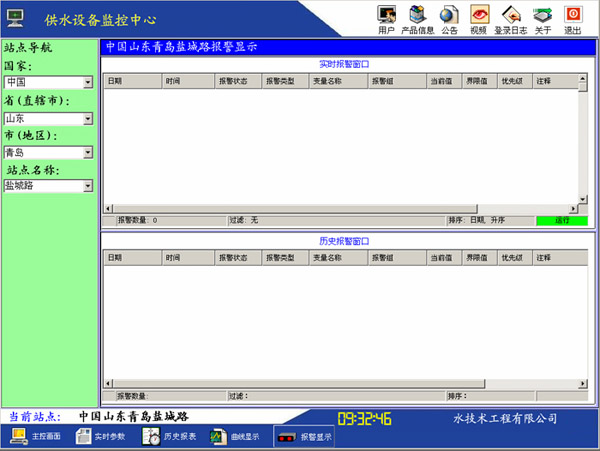Screen dimensions: 600x451
Task: Click 日期 column header in real-time alarm table
Action: point(132,81)
